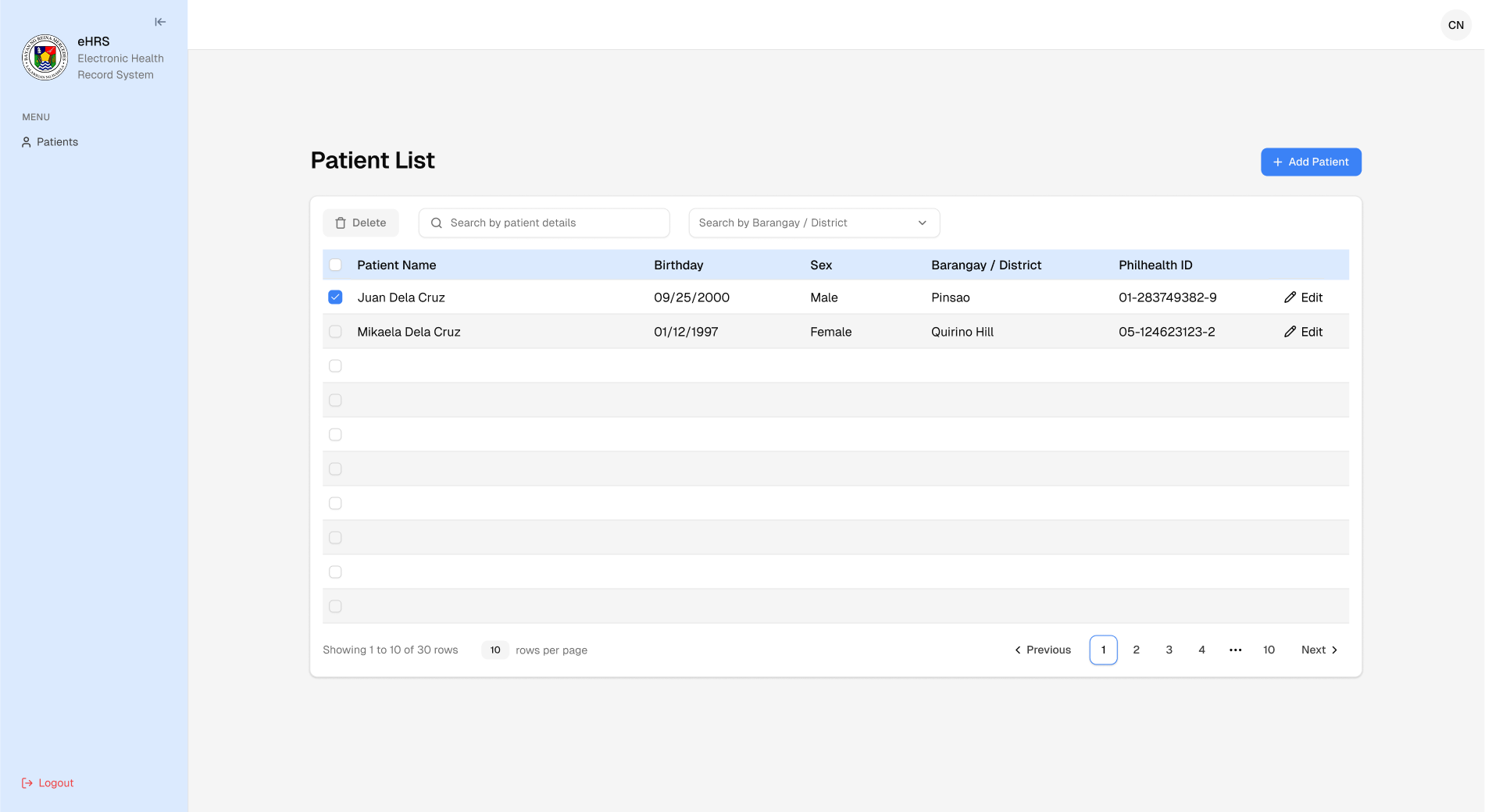Click the pencil icon for Juan Dela Cruz
The image size is (1485, 812).
1290,297
